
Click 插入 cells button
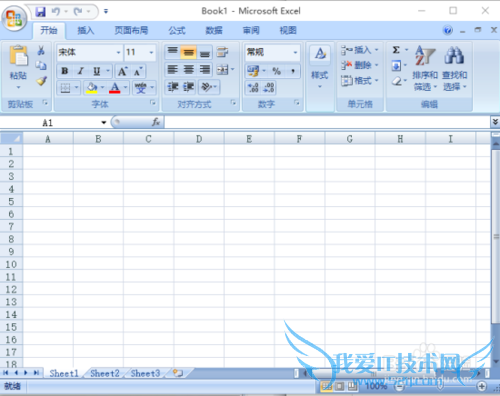(x=360, y=50)
